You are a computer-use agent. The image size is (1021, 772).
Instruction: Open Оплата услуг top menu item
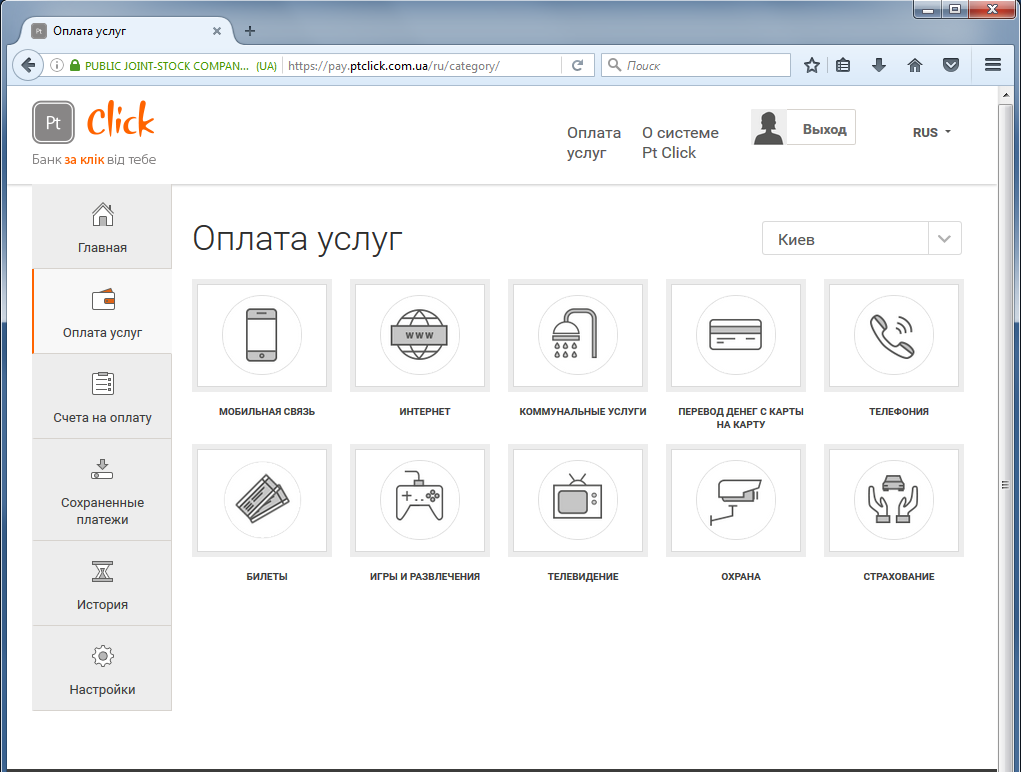point(594,143)
